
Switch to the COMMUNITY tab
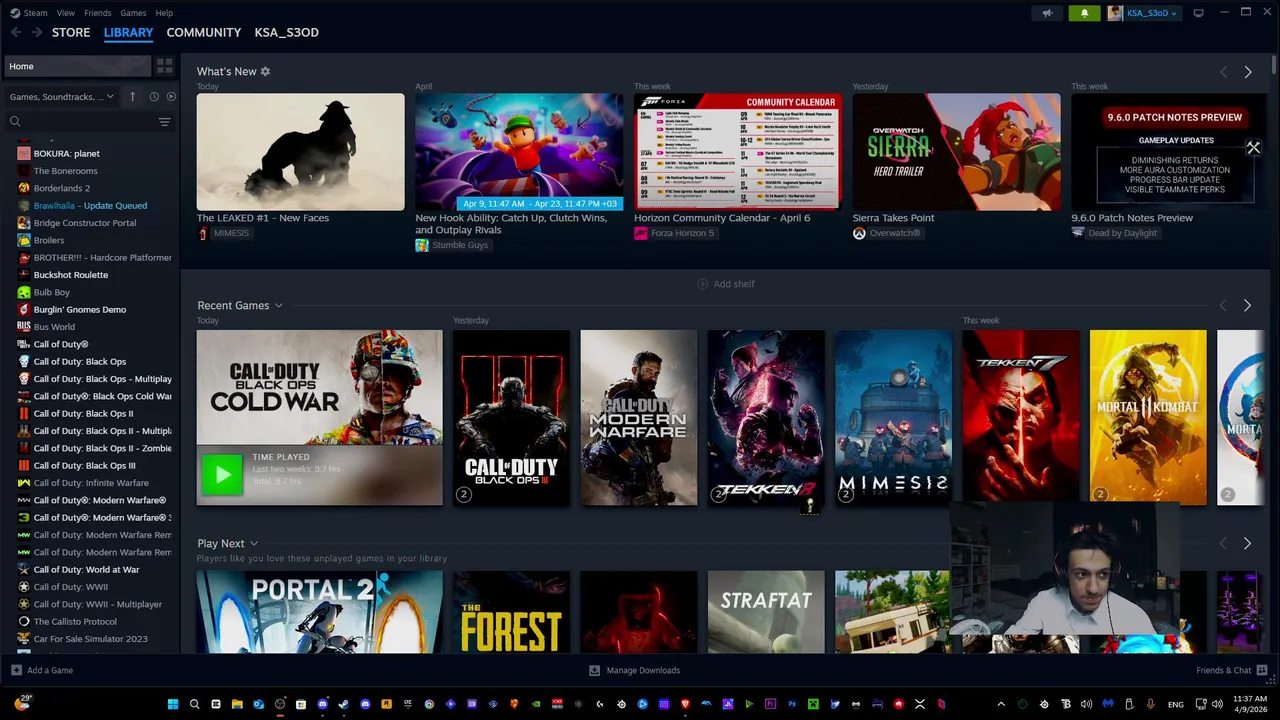[x=204, y=32]
